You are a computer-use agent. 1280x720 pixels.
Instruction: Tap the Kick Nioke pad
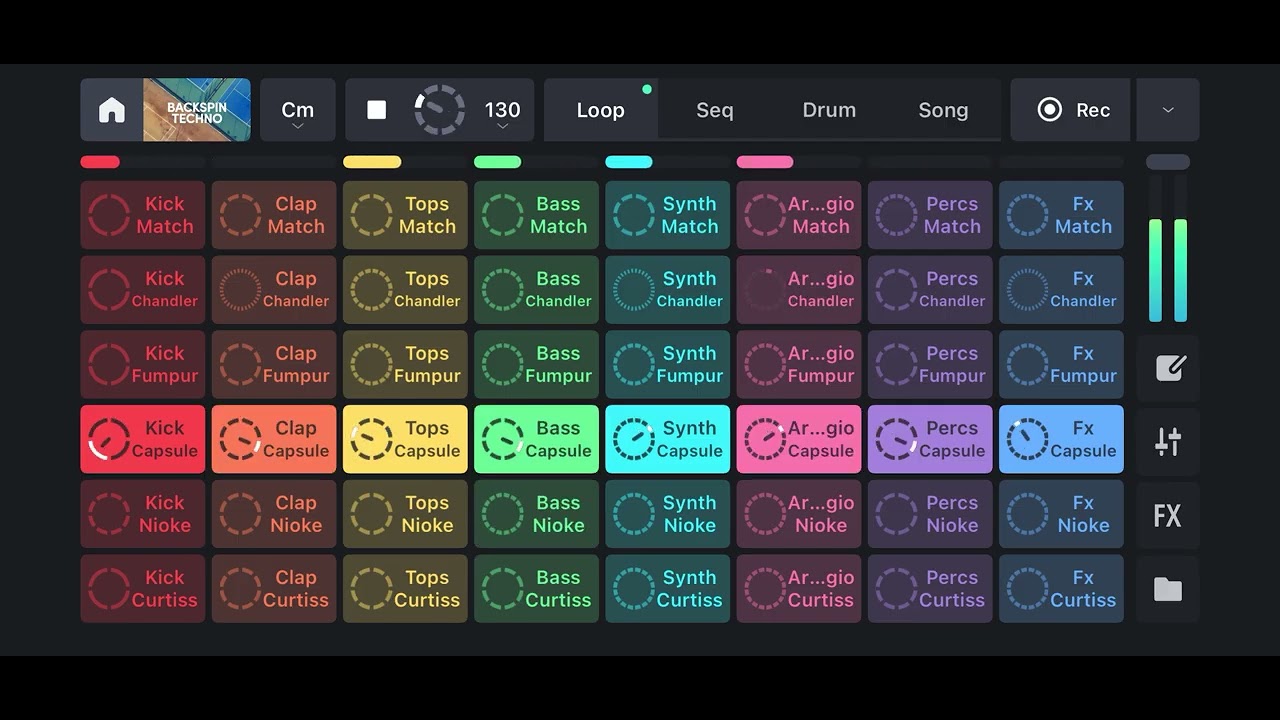point(143,514)
